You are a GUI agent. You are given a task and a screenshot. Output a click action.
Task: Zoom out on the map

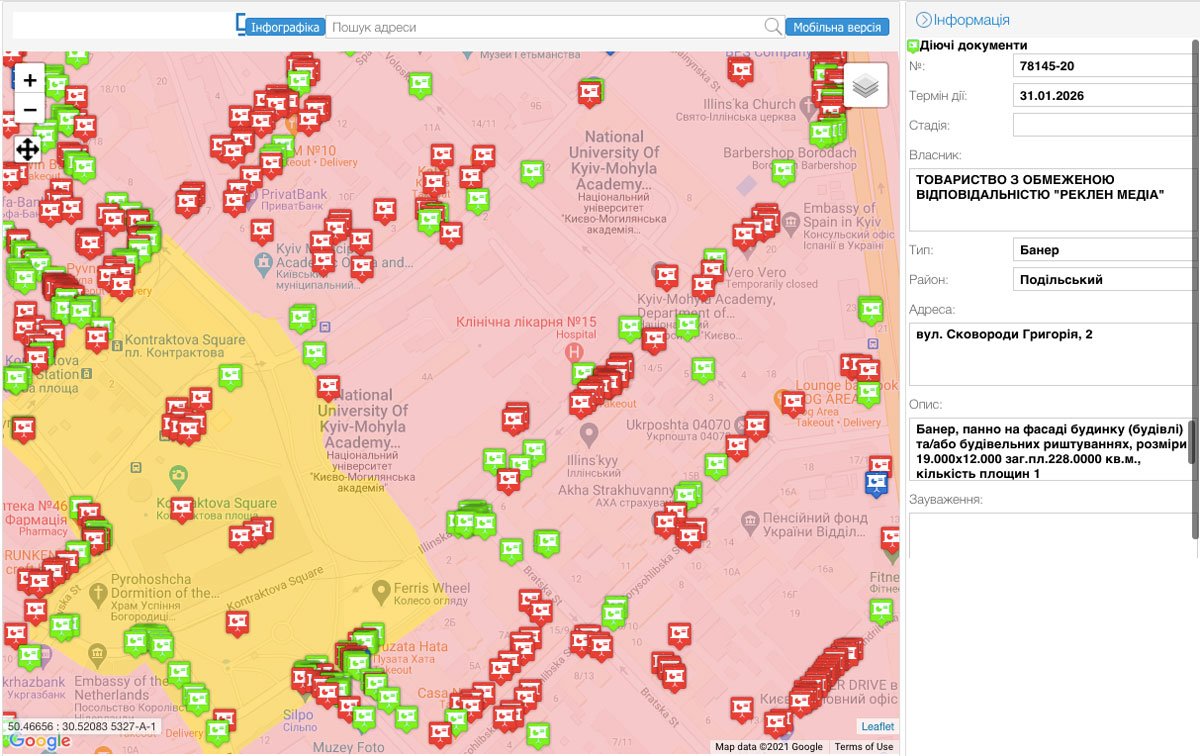[x=29, y=110]
